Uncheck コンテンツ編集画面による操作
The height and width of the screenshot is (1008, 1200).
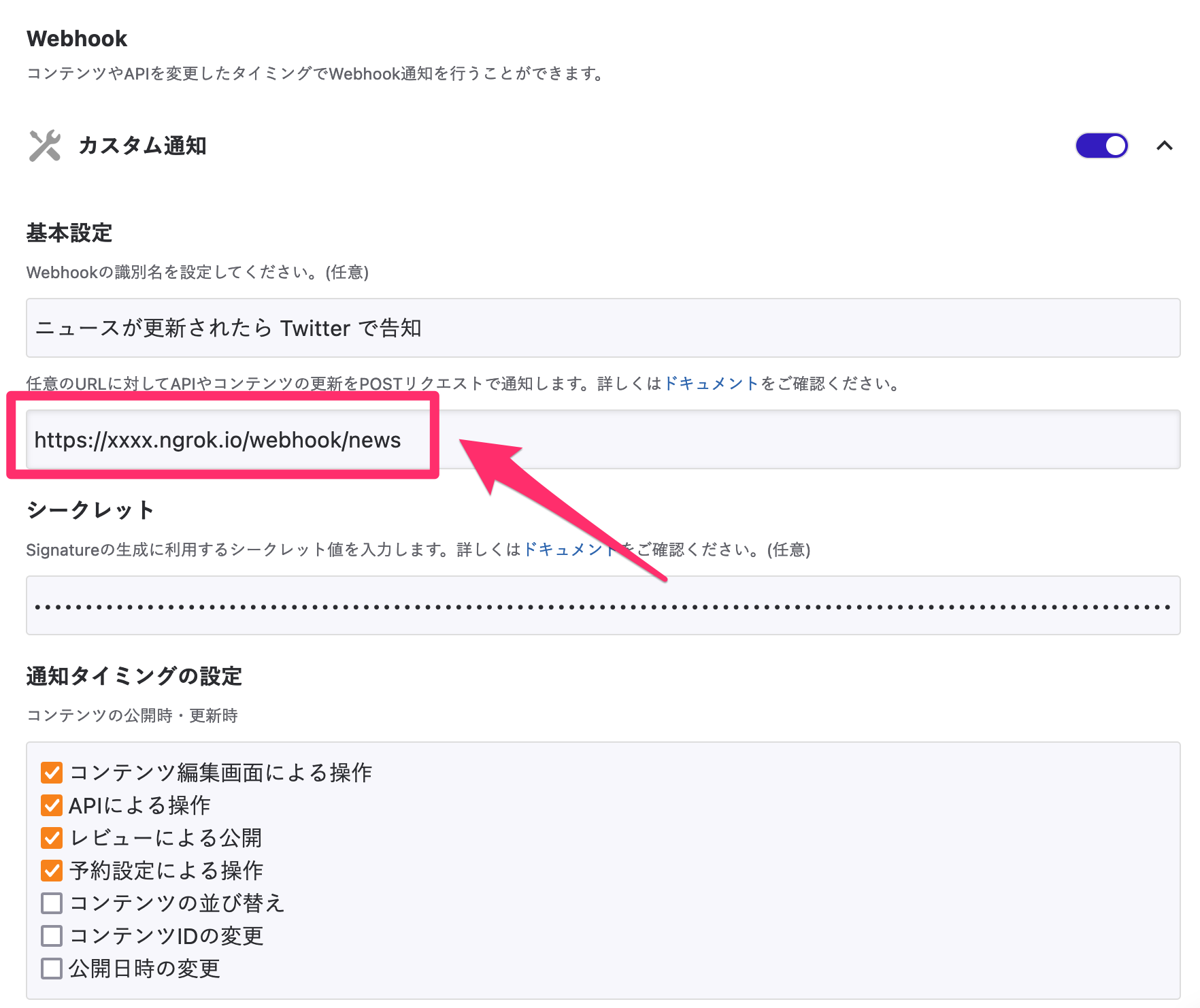pos(52,773)
